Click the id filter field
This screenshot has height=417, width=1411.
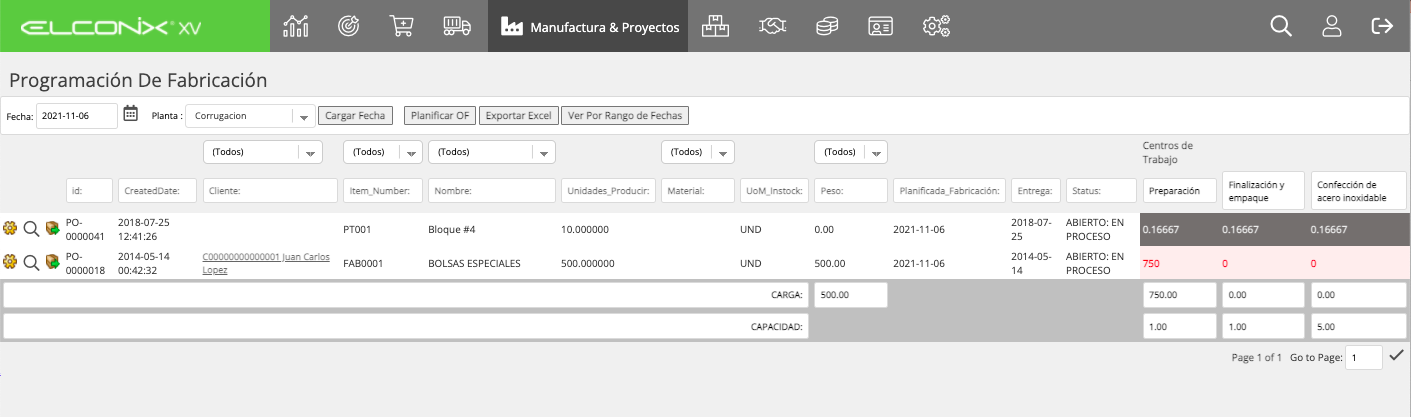tap(90, 190)
